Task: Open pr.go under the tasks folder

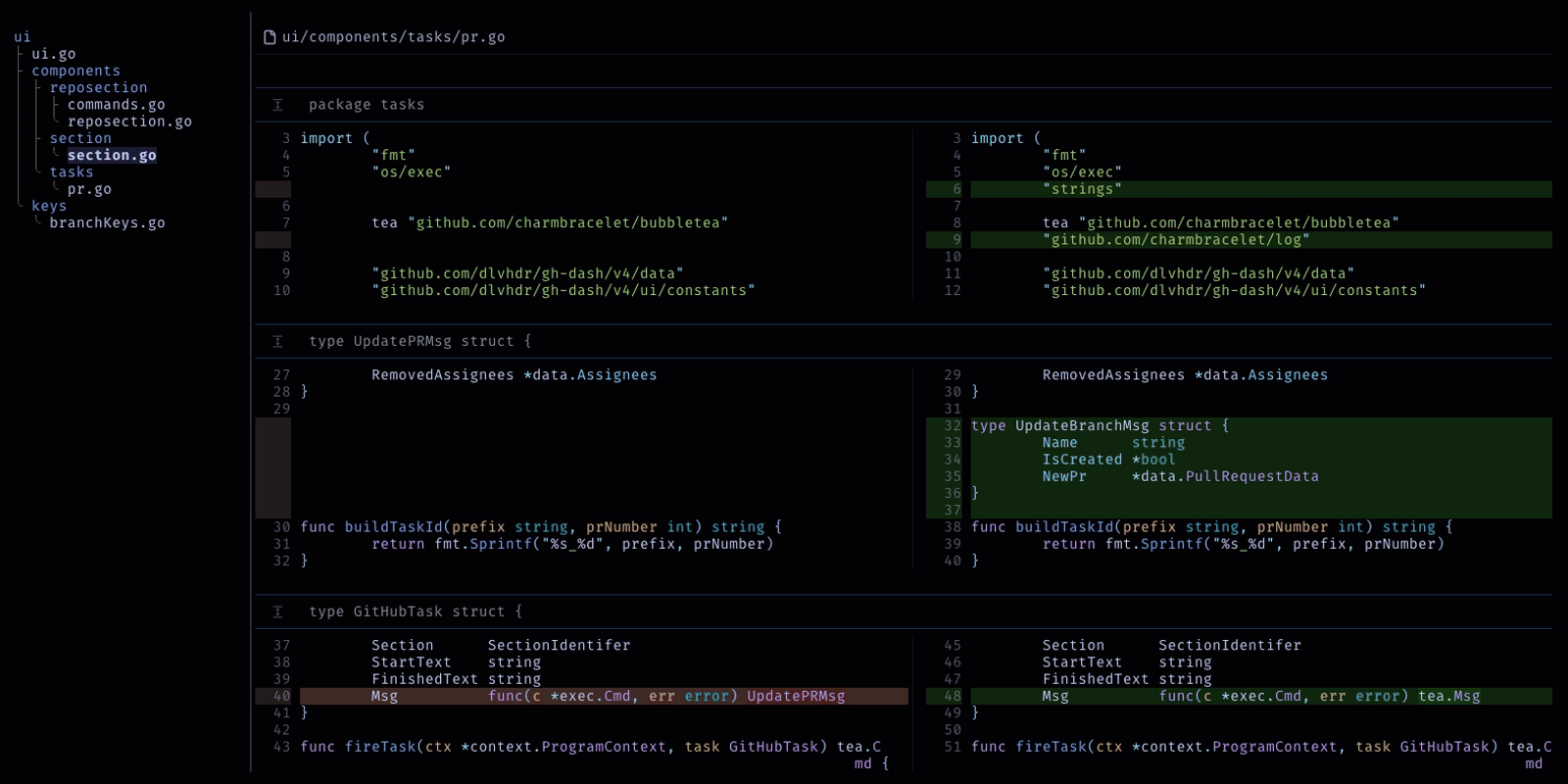Action: [x=89, y=189]
